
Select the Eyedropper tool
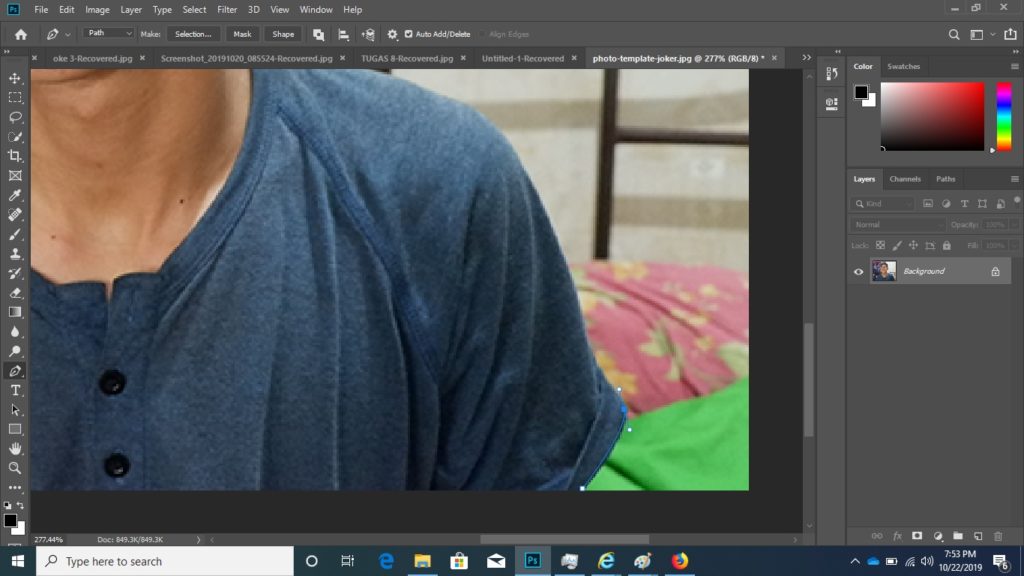pyautogui.click(x=15, y=195)
